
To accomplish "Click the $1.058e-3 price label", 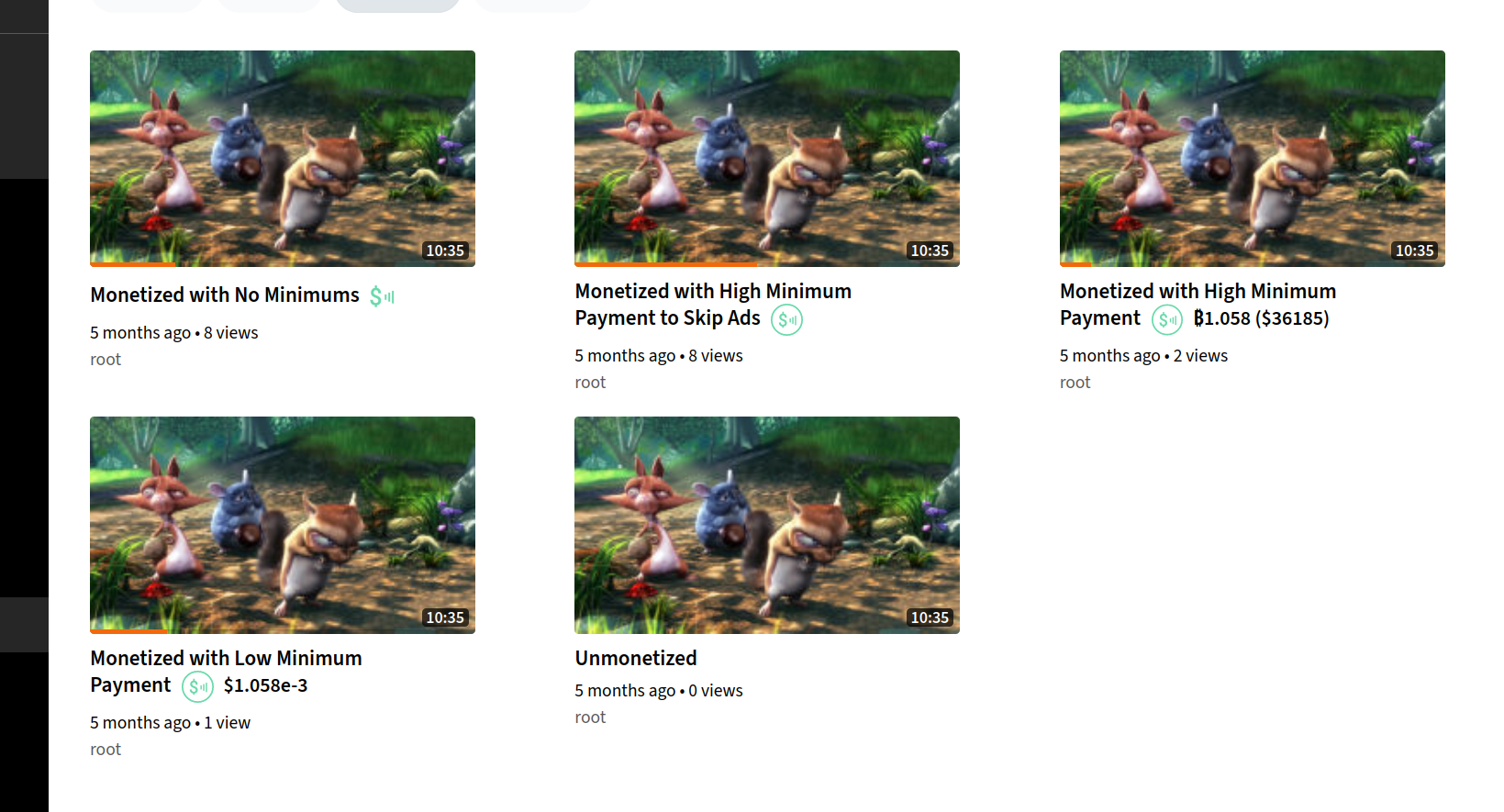I will click(x=266, y=685).
